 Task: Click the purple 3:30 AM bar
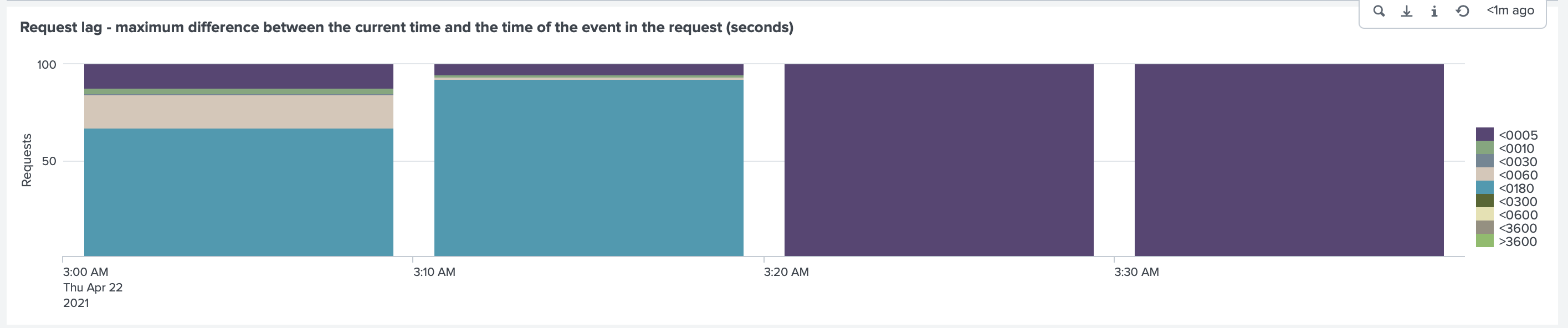[1289, 160]
